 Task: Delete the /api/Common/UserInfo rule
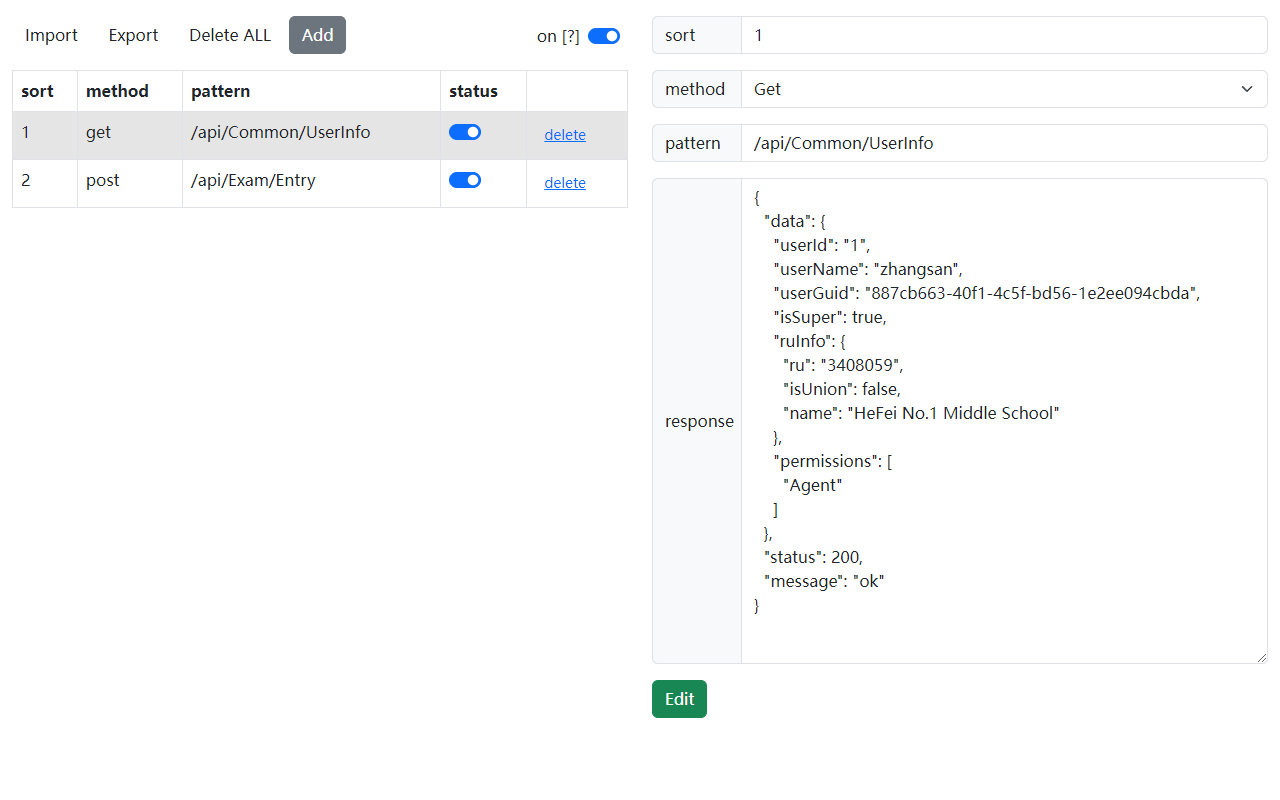pyautogui.click(x=564, y=135)
